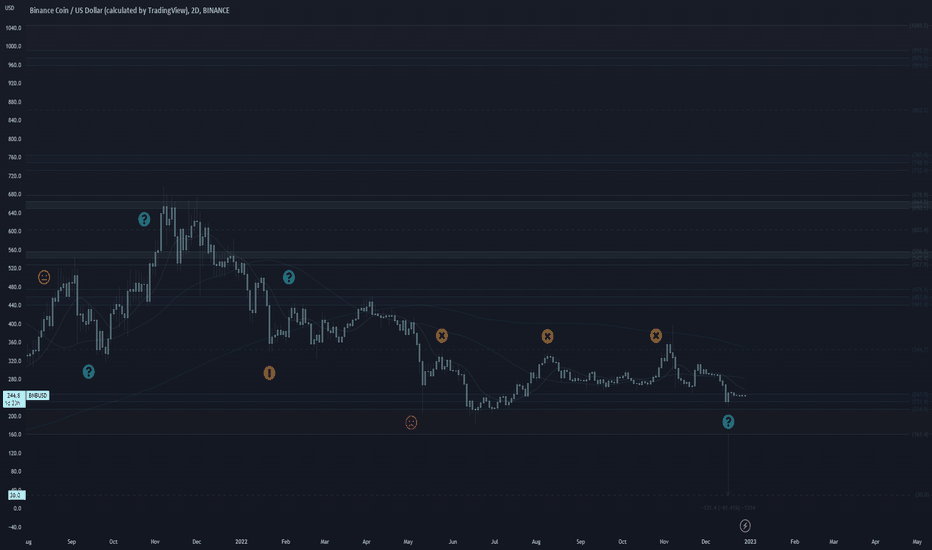This screenshot has width=932, height=550.
Task: Click the 880.0 price axis label
Action: pyautogui.click(x=15, y=102)
